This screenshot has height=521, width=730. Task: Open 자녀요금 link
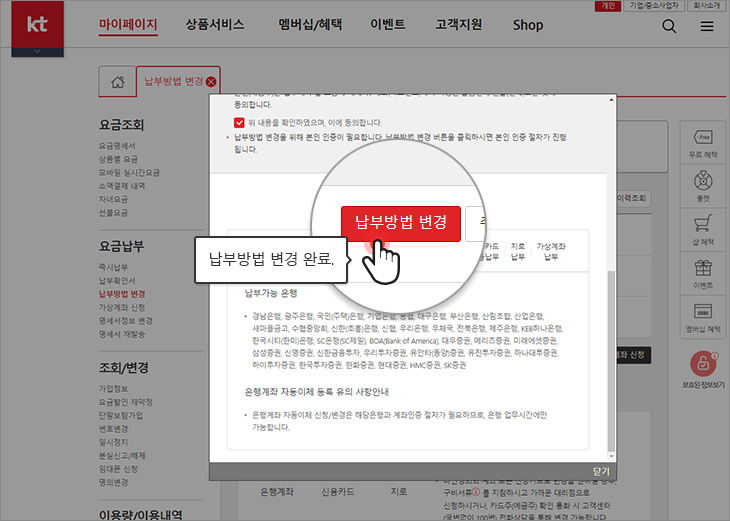point(113,199)
